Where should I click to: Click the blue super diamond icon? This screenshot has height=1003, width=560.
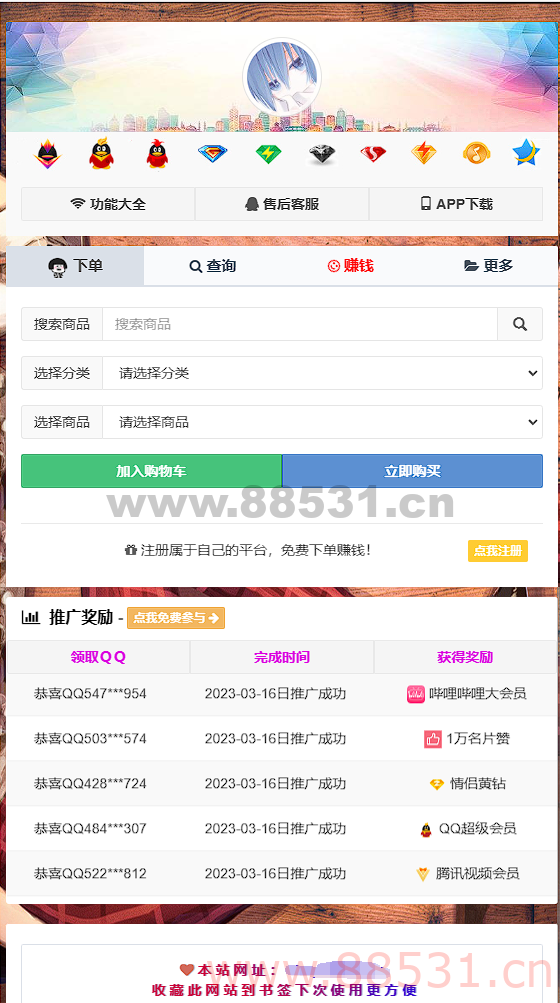pos(212,154)
